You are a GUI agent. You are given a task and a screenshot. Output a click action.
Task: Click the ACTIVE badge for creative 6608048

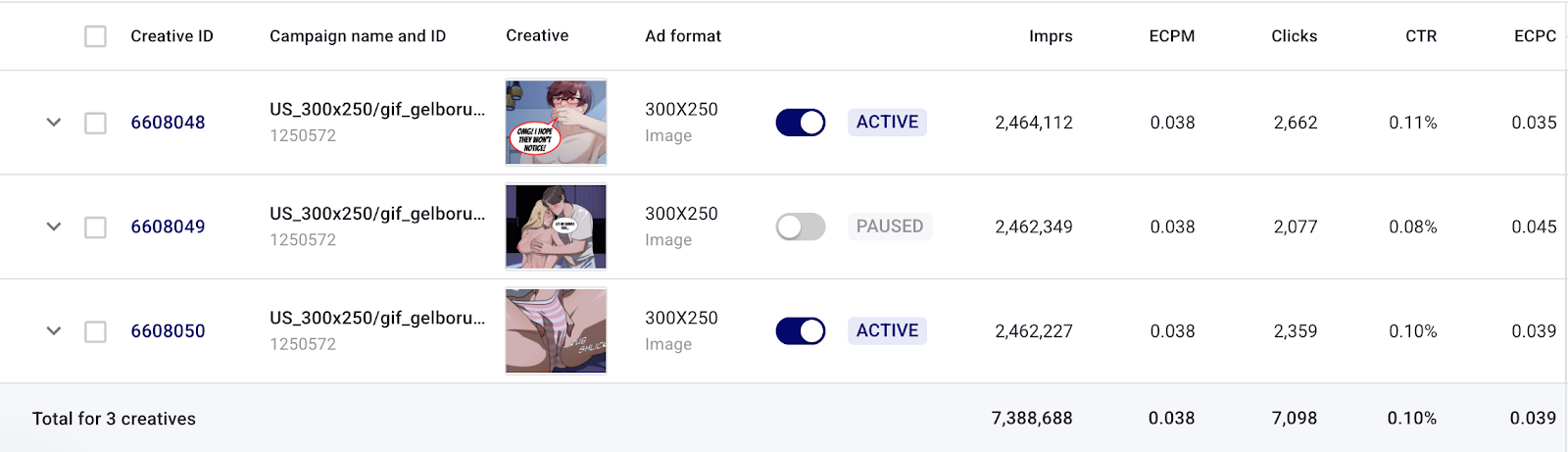[x=887, y=123]
